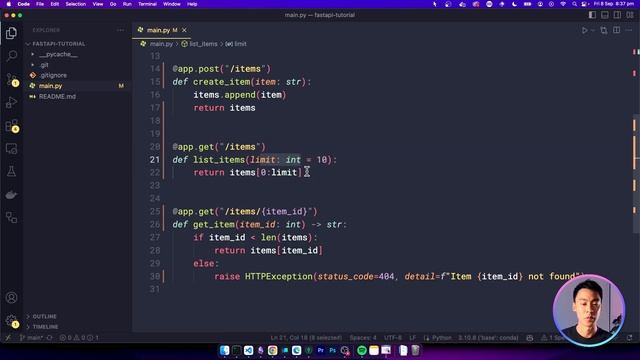Expand the TIMELINE section
The width and height of the screenshot is (640, 360).
point(45,327)
